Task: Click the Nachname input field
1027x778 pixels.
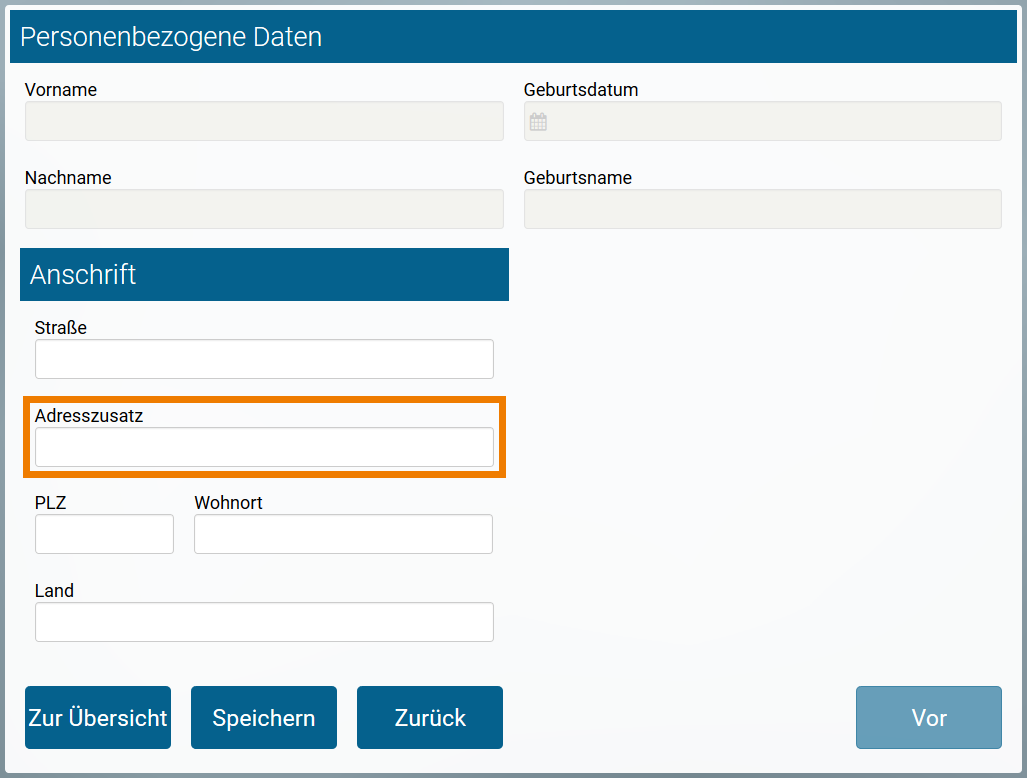Action: coord(263,209)
